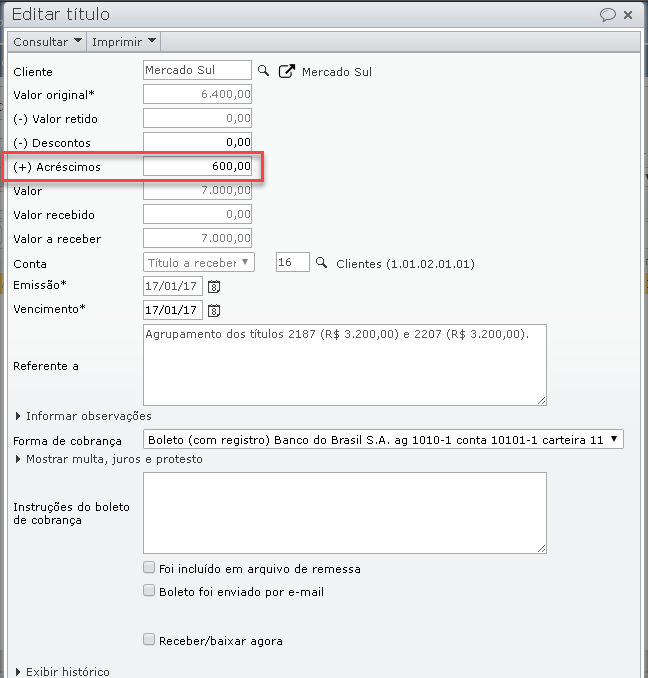Click the account search magnifier next to 16
This screenshot has width=648, height=678.
coord(321,262)
